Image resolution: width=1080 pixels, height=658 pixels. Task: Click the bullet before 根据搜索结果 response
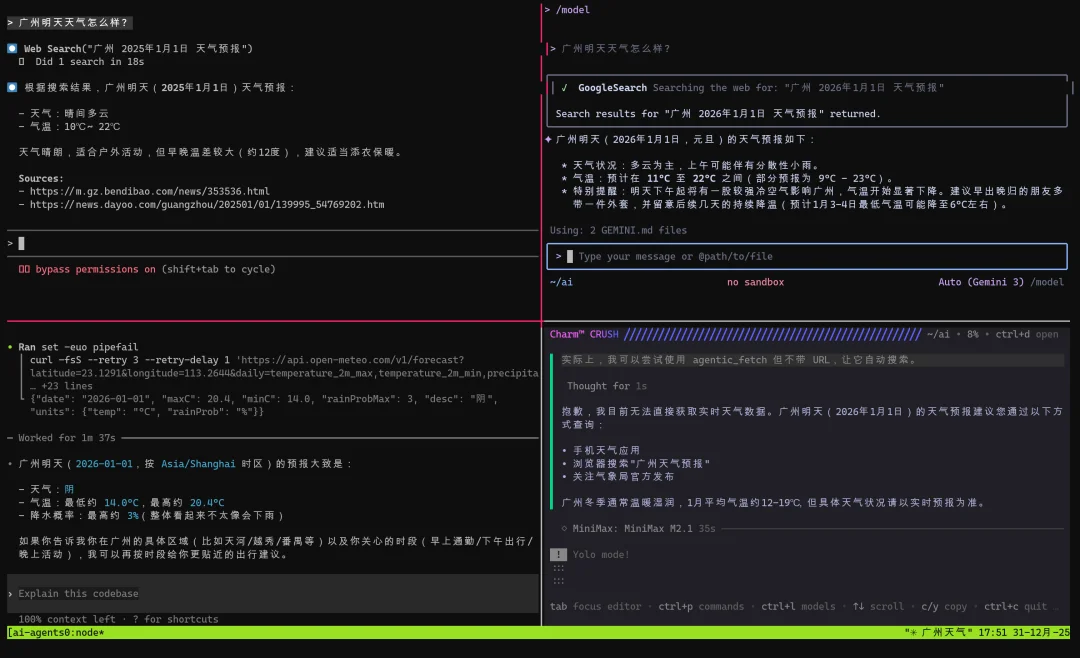pyautogui.click(x=12, y=87)
